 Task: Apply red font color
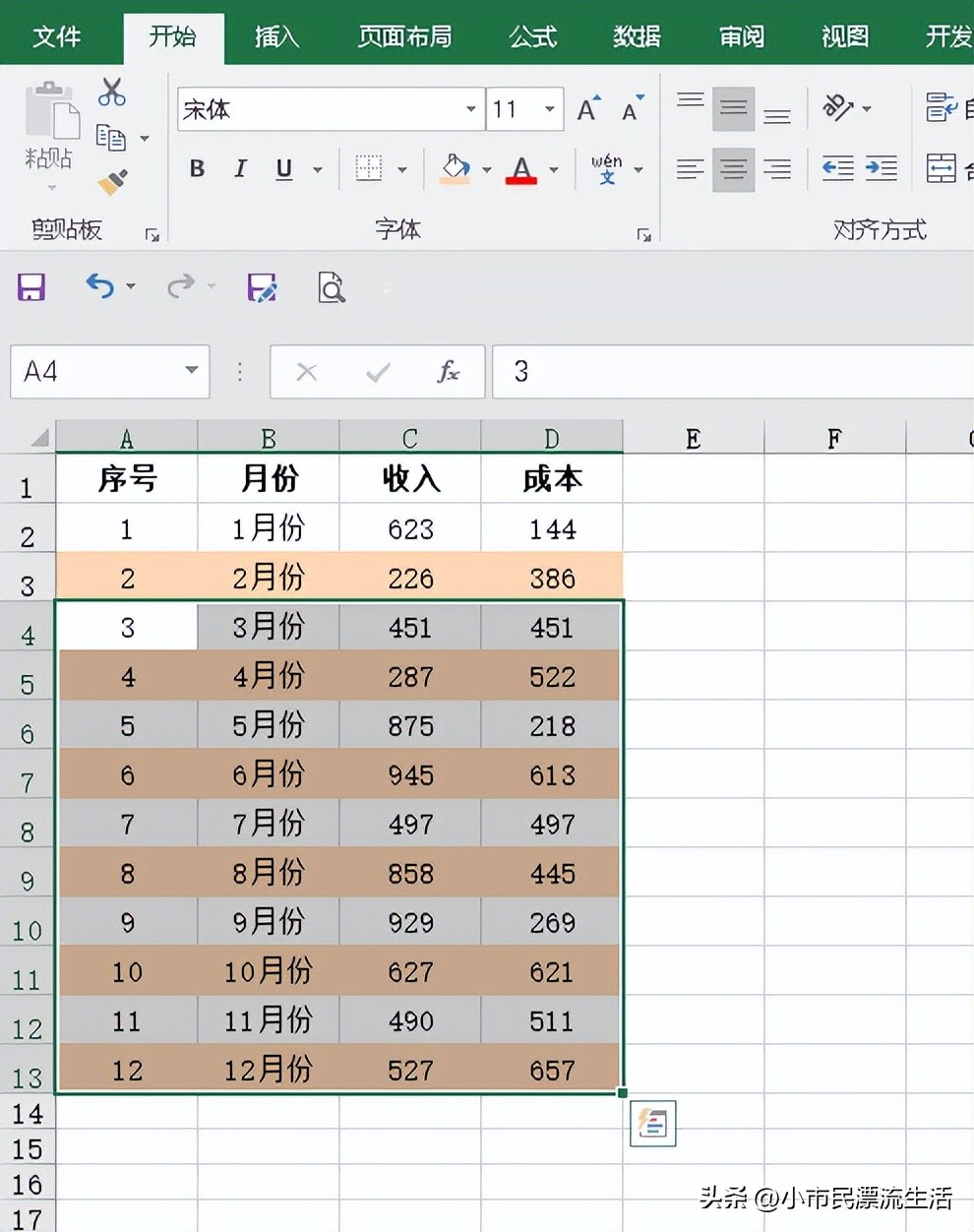(x=521, y=169)
